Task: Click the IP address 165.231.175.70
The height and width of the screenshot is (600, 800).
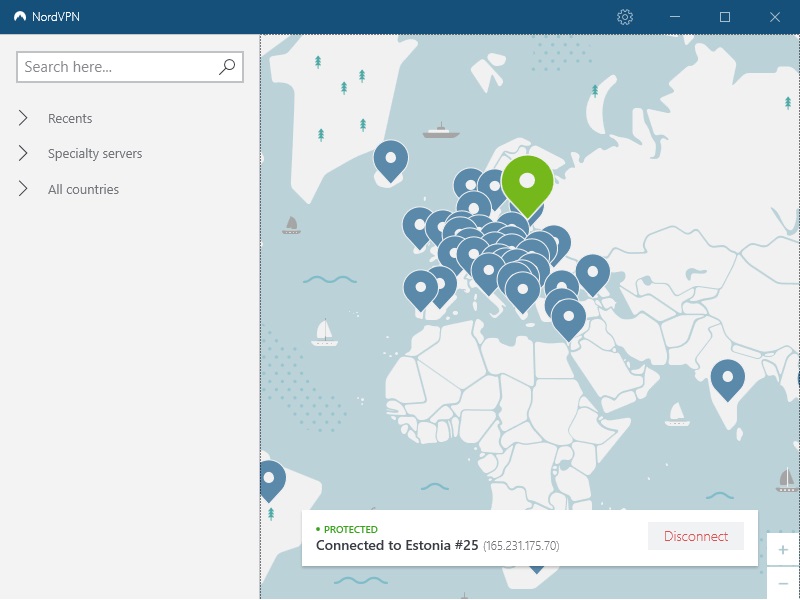Action: (x=521, y=546)
